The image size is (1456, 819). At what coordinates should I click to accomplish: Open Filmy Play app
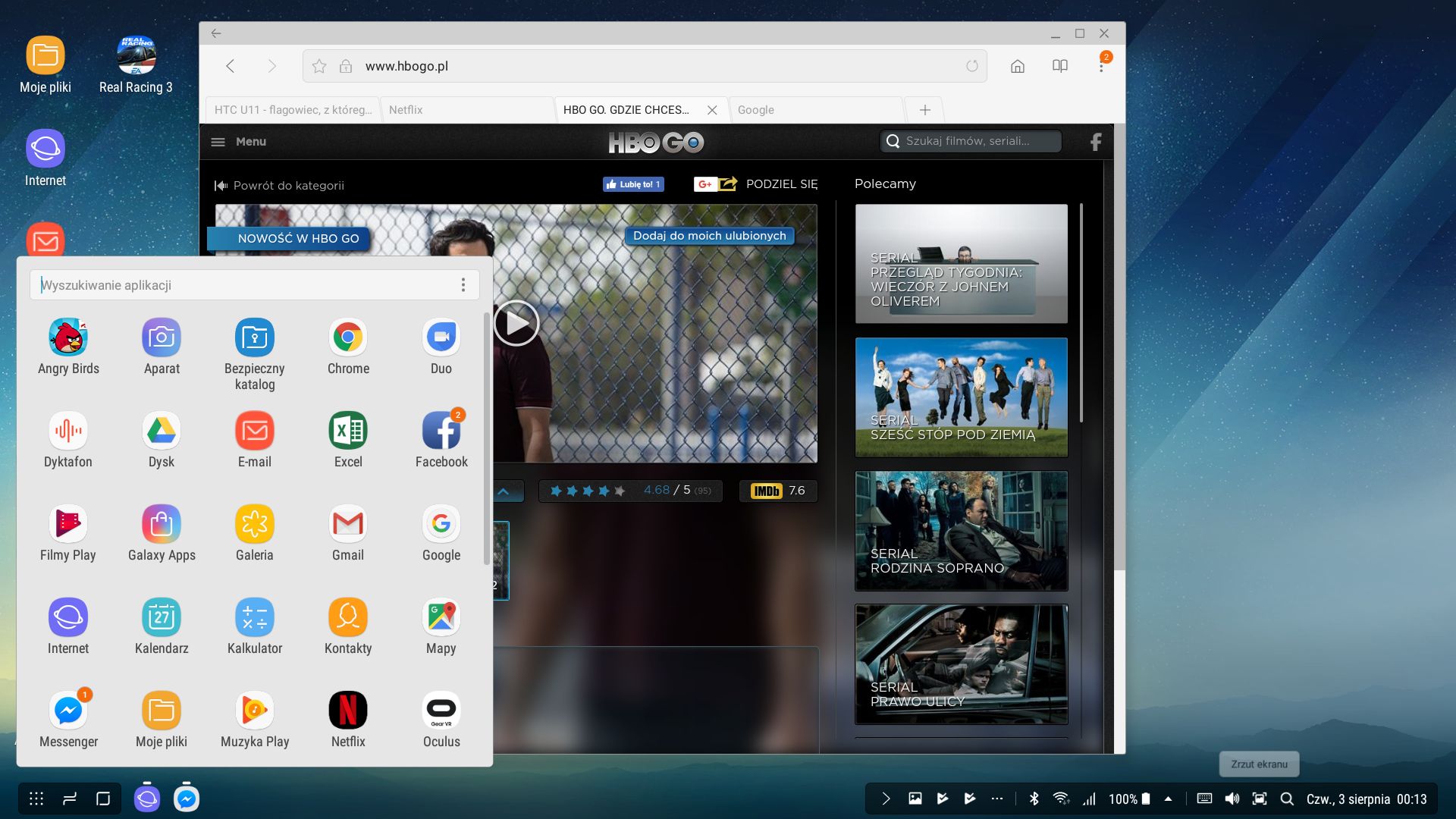coord(68,534)
